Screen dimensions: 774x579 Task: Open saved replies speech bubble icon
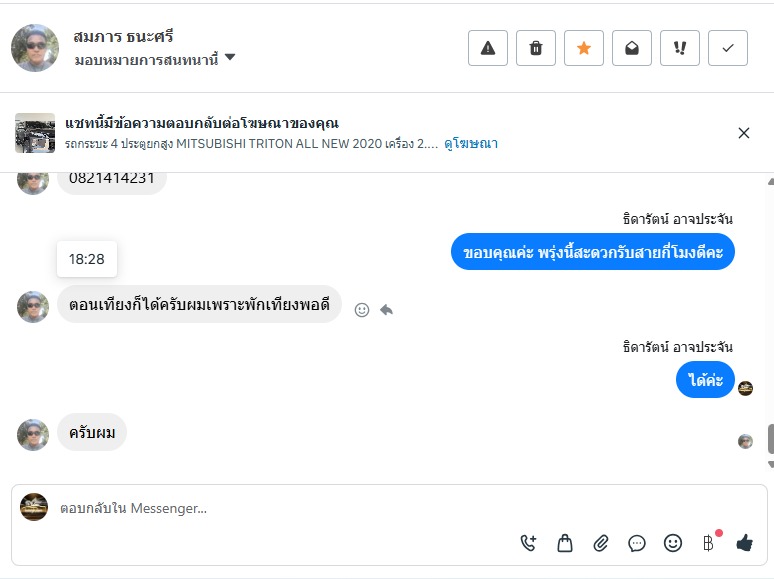637,543
